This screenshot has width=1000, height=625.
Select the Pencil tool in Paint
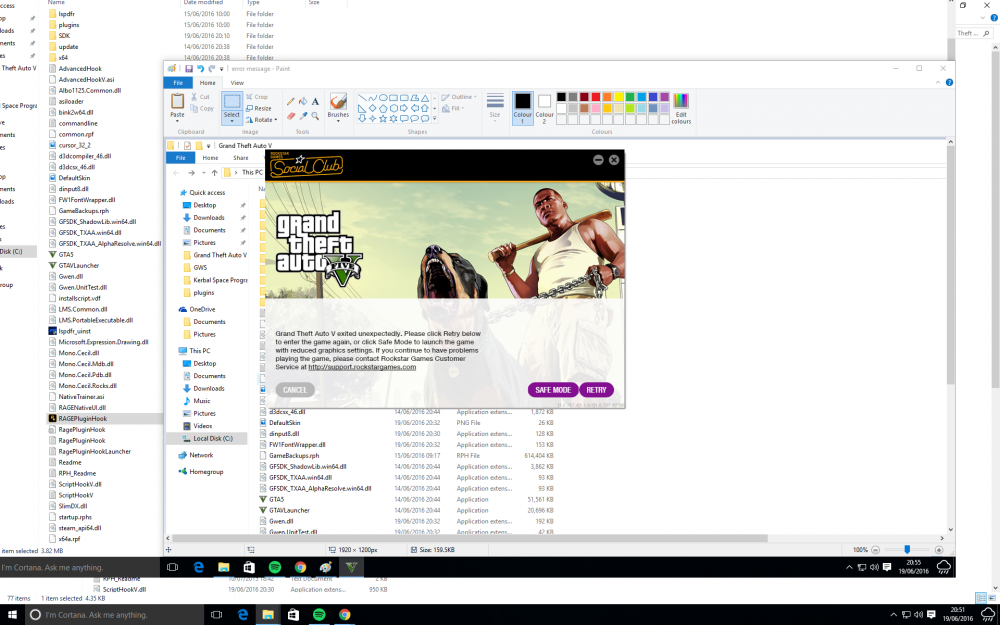point(291,101)
